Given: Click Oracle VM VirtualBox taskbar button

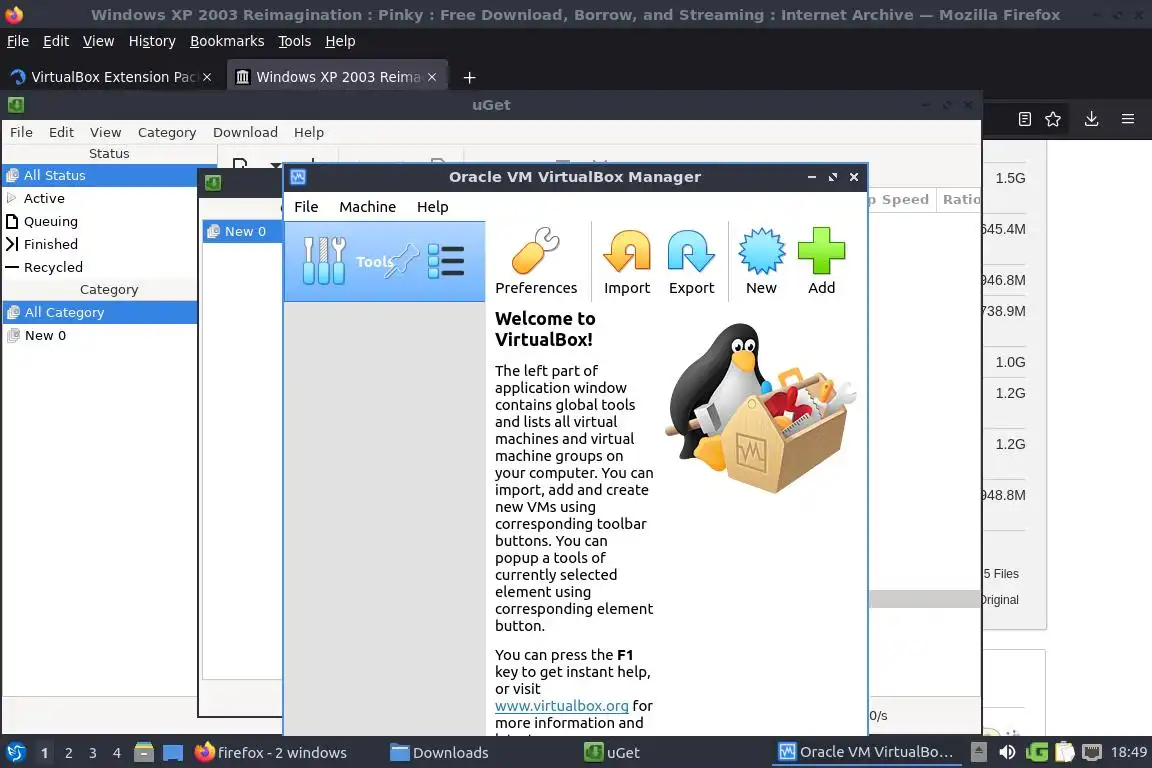Looking at the screenshot, I should [868, 752].
